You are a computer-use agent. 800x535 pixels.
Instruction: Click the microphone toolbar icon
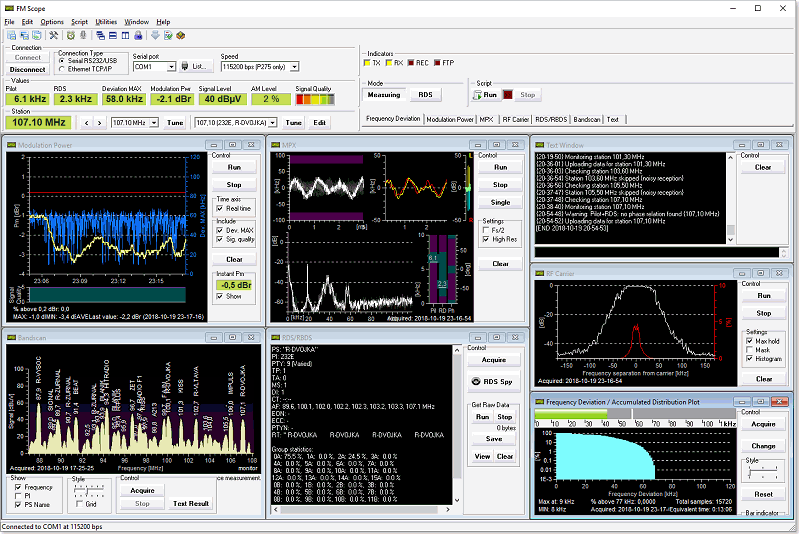point(83,36)
